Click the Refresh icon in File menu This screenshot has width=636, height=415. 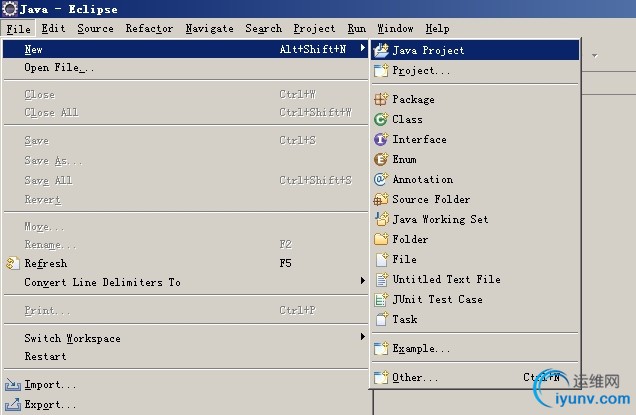pyautogui.click(x=13, y=263)
